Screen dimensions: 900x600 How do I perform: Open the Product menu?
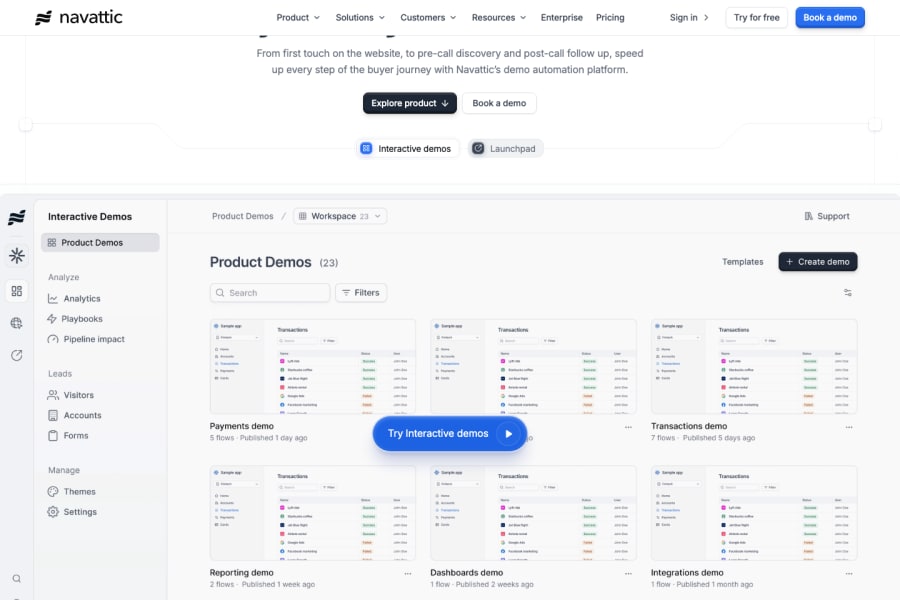click(298, 18)
